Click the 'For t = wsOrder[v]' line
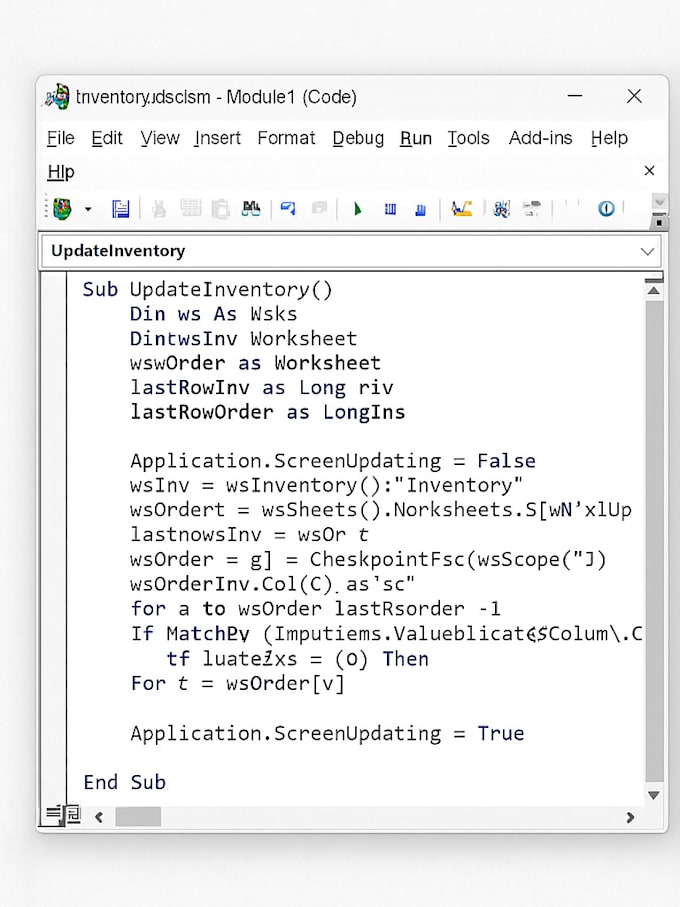This screenshot has height=907, width=680. click(238, 684)
